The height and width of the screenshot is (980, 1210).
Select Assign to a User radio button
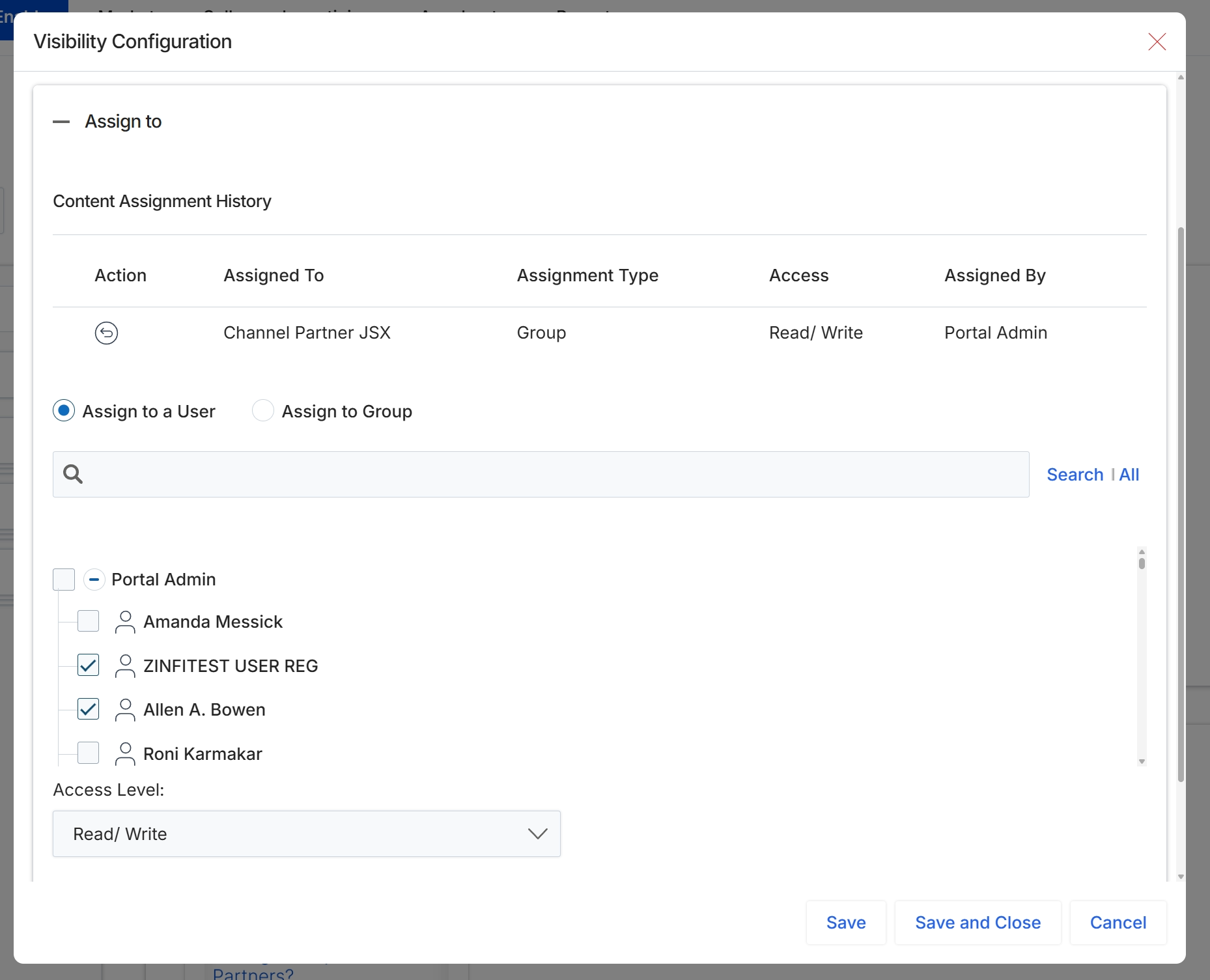pyautogui.click(x=64, y=411)
